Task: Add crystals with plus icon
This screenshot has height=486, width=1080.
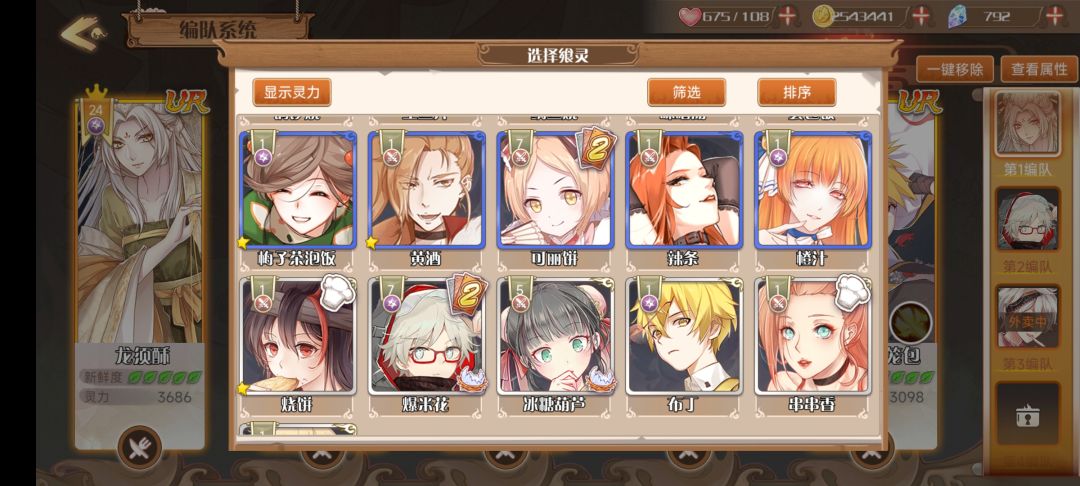Action: click(1055, 16)
